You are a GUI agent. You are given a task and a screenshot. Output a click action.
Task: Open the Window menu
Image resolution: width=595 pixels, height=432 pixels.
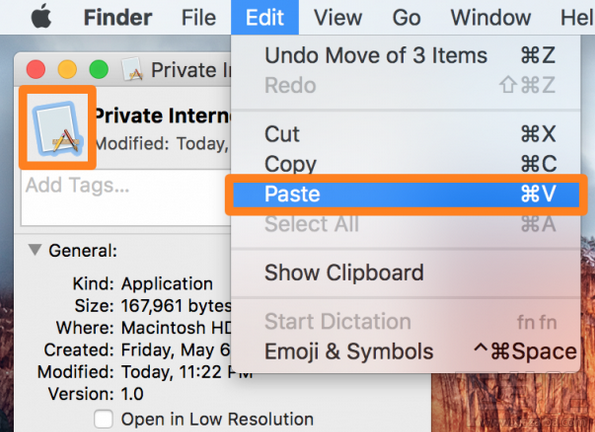pos(491,17)
